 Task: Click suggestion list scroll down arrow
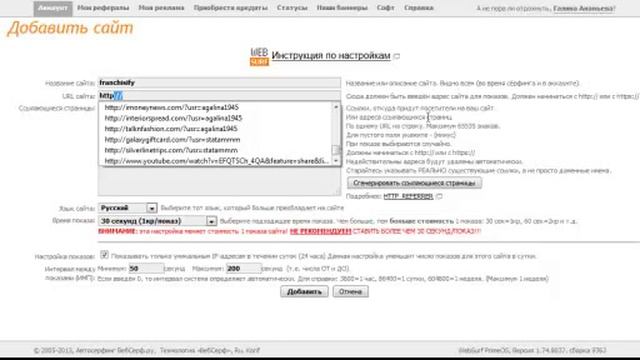pyautogui.click(x=336, y=161)
